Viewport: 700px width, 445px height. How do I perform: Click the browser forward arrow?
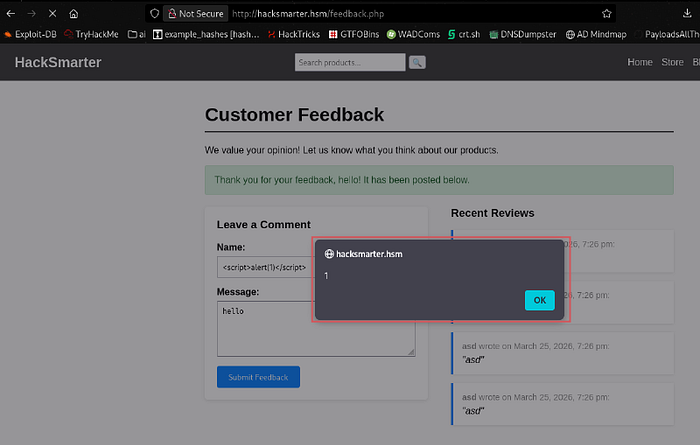pyautogui.click(x=31, y=14)
